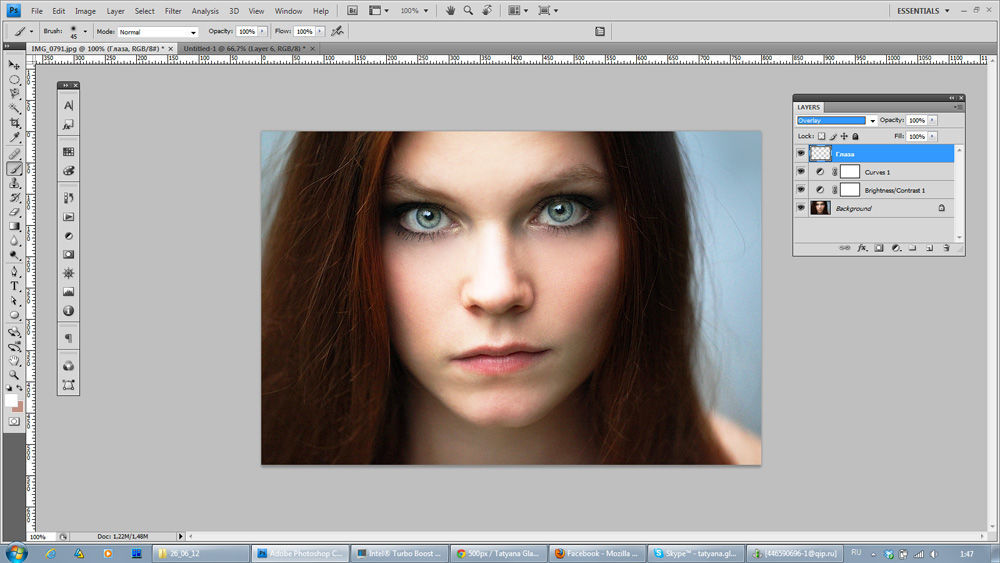The height and width of the screenshot is (563, 1000).
Task: Hide the Background layer
Action: 801,208
